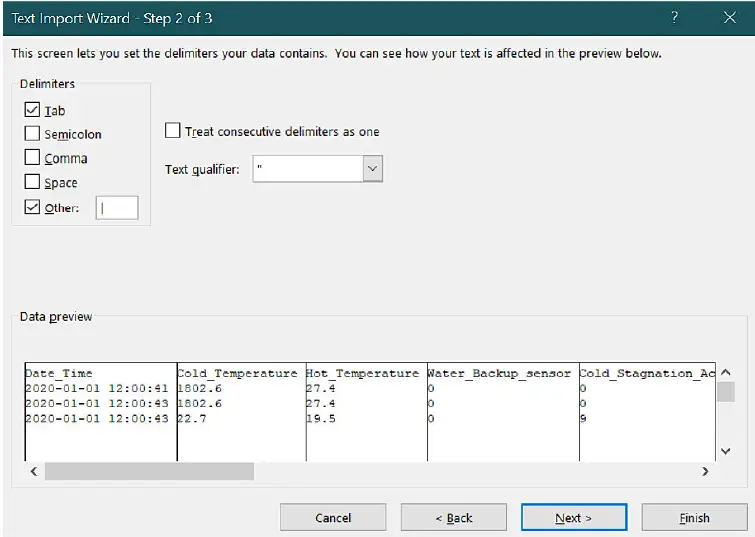Click the 2020-01-01 12:00:41 cell
The image size is (755, 537).
(x=97, y=388)
